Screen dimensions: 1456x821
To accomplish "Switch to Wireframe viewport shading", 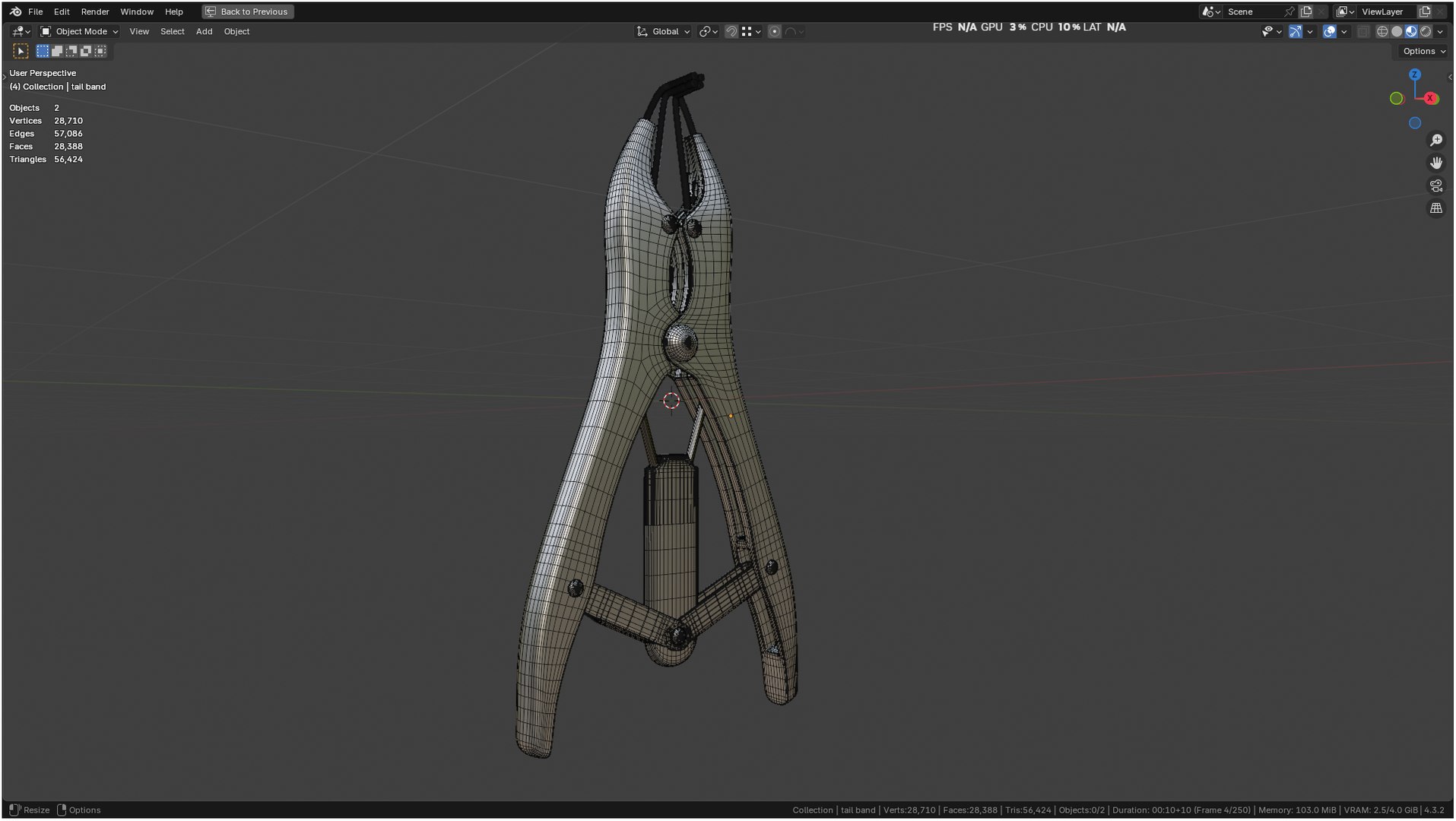I will (x=1382, y=31).
